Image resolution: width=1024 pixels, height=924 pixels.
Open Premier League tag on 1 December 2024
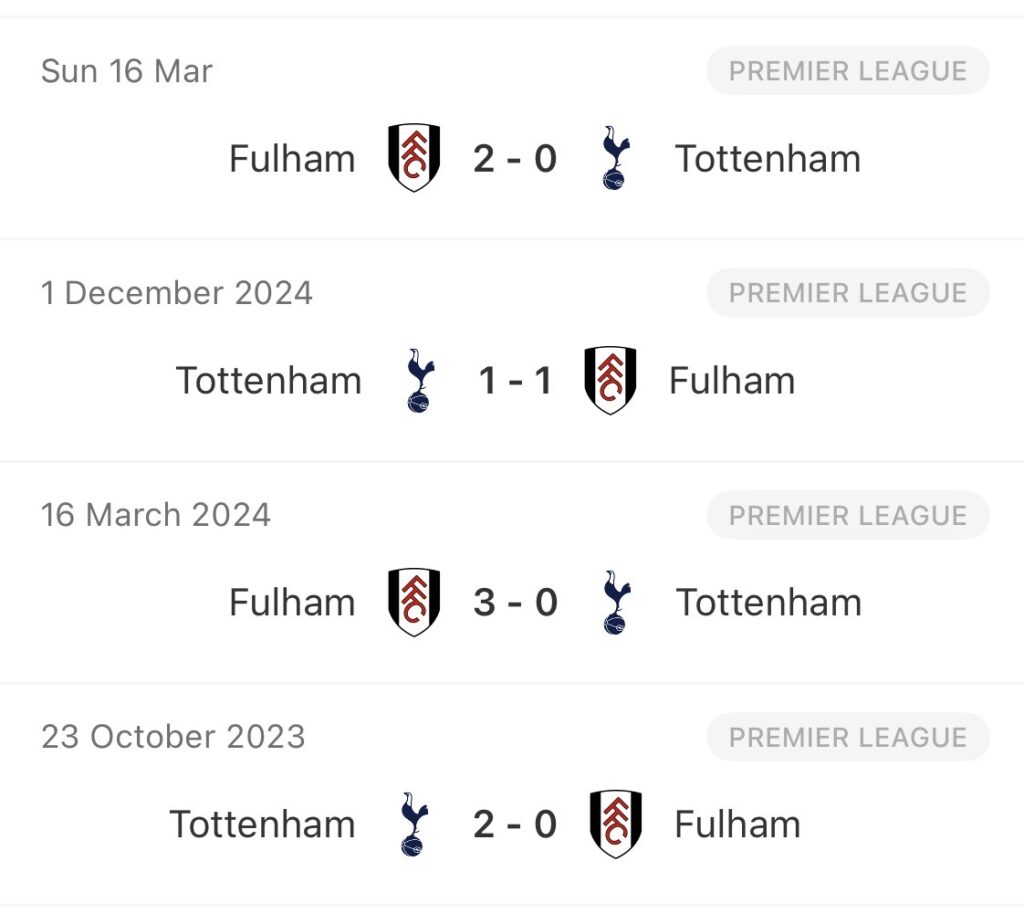(x=847, y=293)
